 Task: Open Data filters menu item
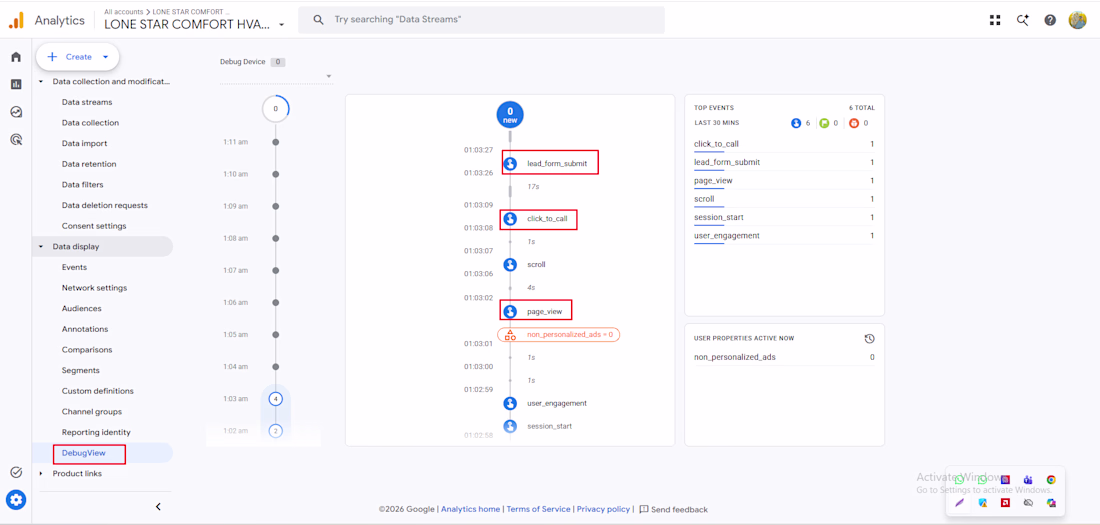coord(82,185)
